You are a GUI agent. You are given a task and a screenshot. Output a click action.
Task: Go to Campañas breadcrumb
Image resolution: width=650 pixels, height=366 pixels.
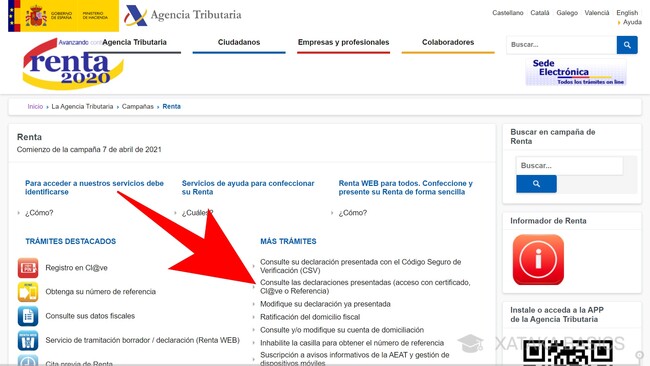pos(138,107)
